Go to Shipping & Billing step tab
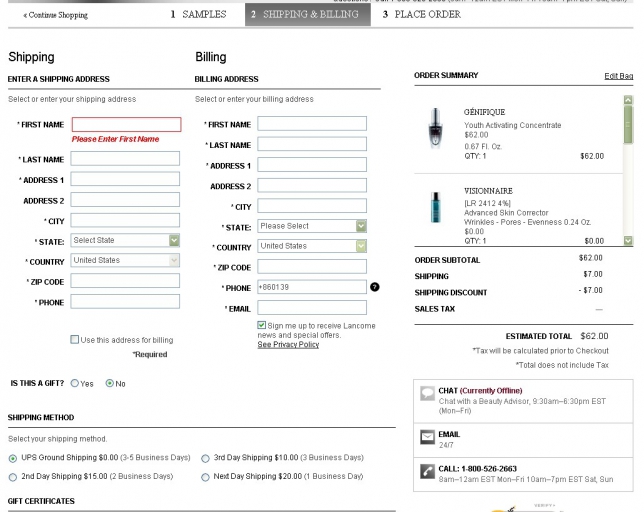644x512 pixels. click(x=308, y=14)
